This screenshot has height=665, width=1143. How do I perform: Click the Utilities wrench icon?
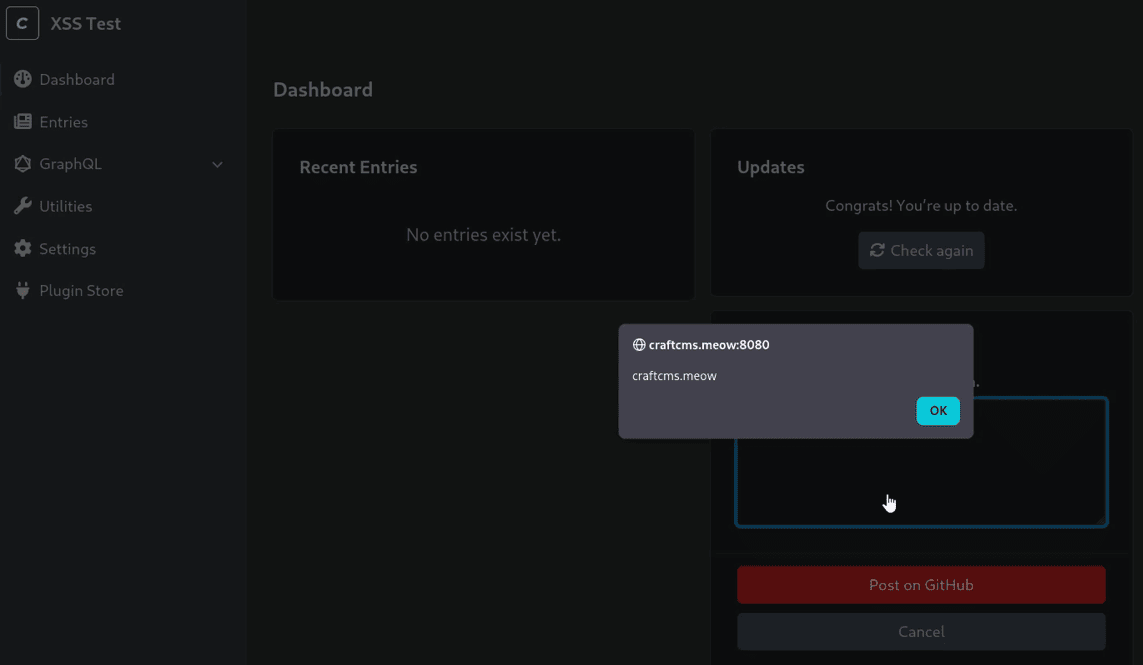coord(23,206)
